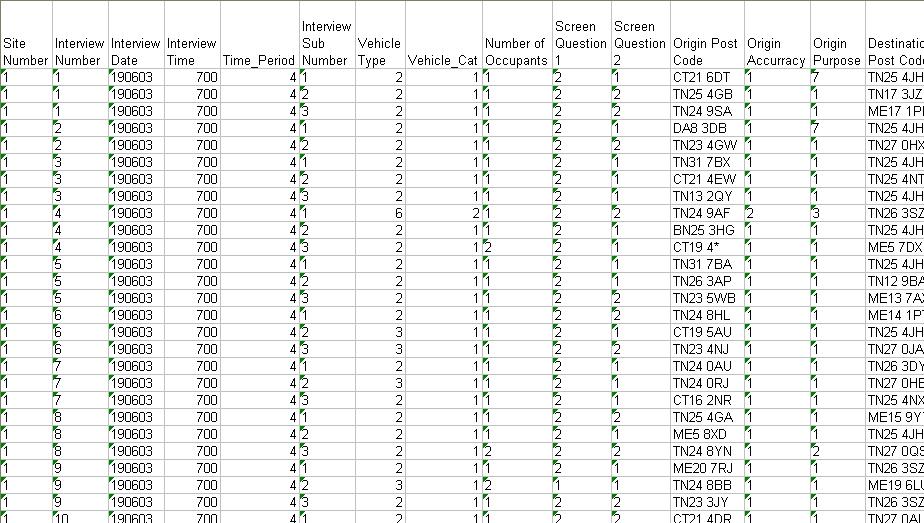
Task: Click Interview Number 4 in BN25 3HG row
Action: point(80,230)
